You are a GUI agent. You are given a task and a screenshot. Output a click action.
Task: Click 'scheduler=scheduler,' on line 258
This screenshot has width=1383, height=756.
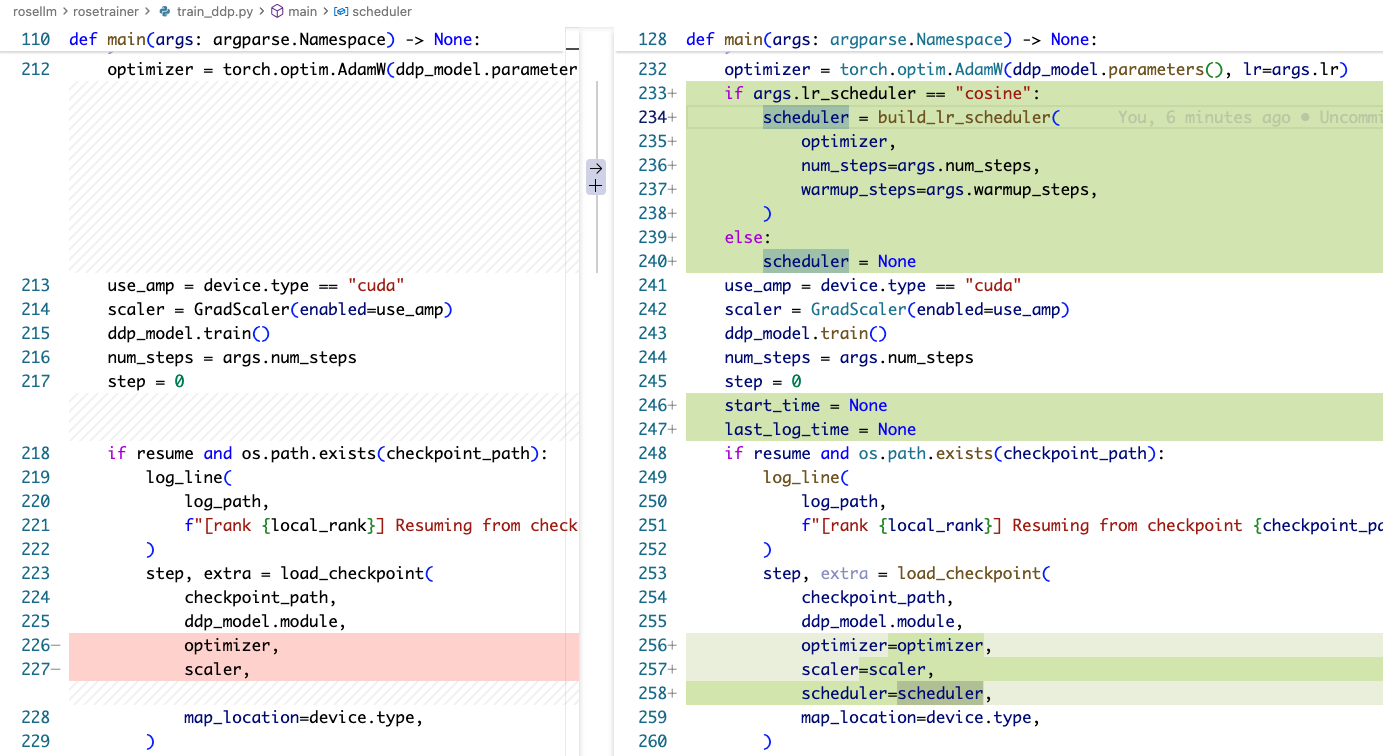click(x=897, y=693)
